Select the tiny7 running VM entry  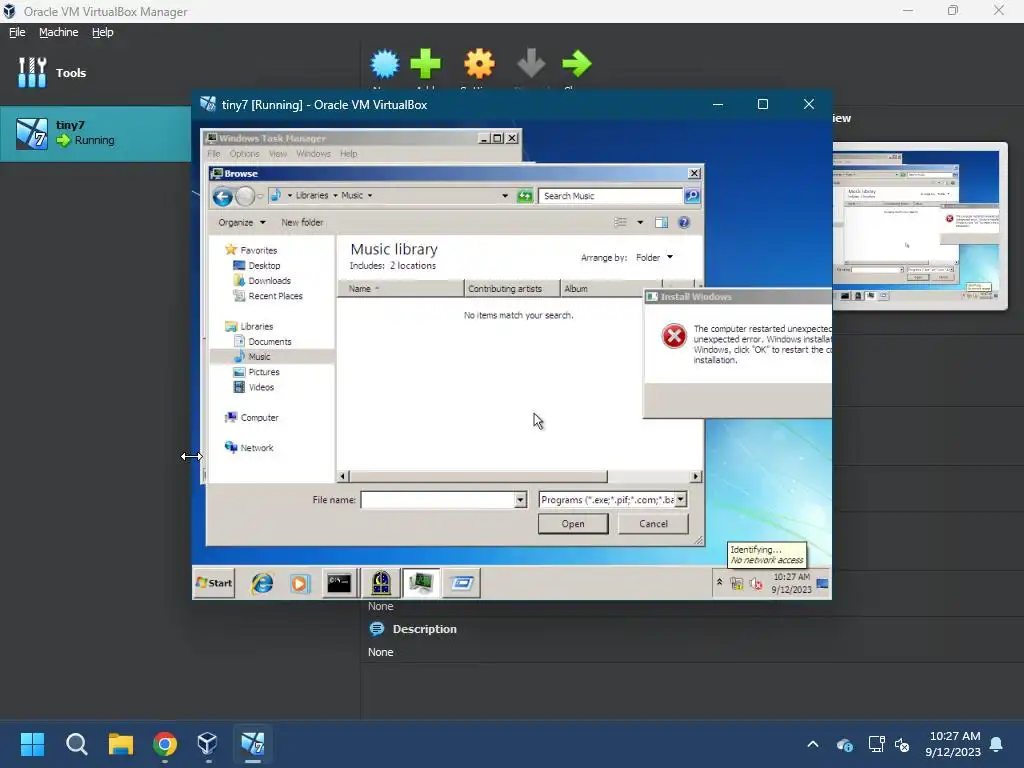(95, 133)
